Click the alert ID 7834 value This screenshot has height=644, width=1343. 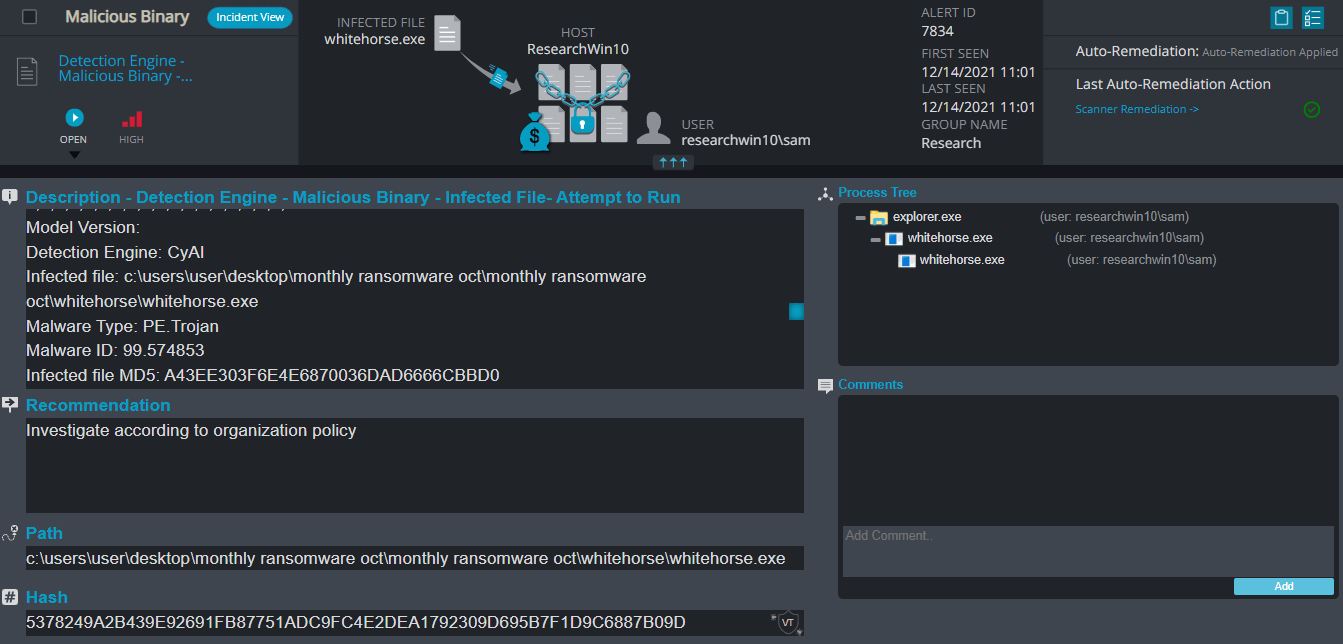(937, 31)
